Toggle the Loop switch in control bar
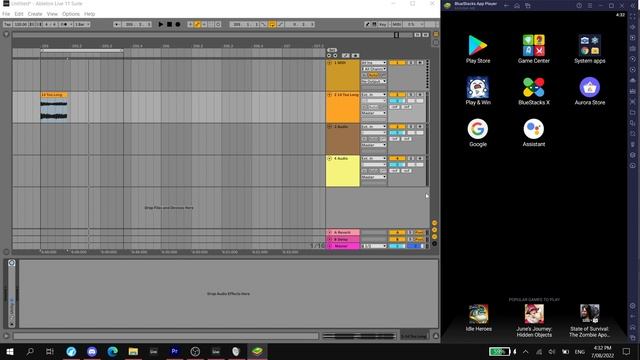The image size is (640, 360). click(x=272, y=24)
